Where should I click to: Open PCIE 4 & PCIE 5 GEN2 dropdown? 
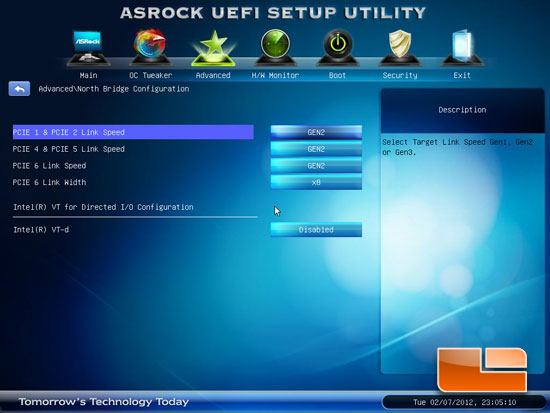pyautogui.click(x=316, y=149)
